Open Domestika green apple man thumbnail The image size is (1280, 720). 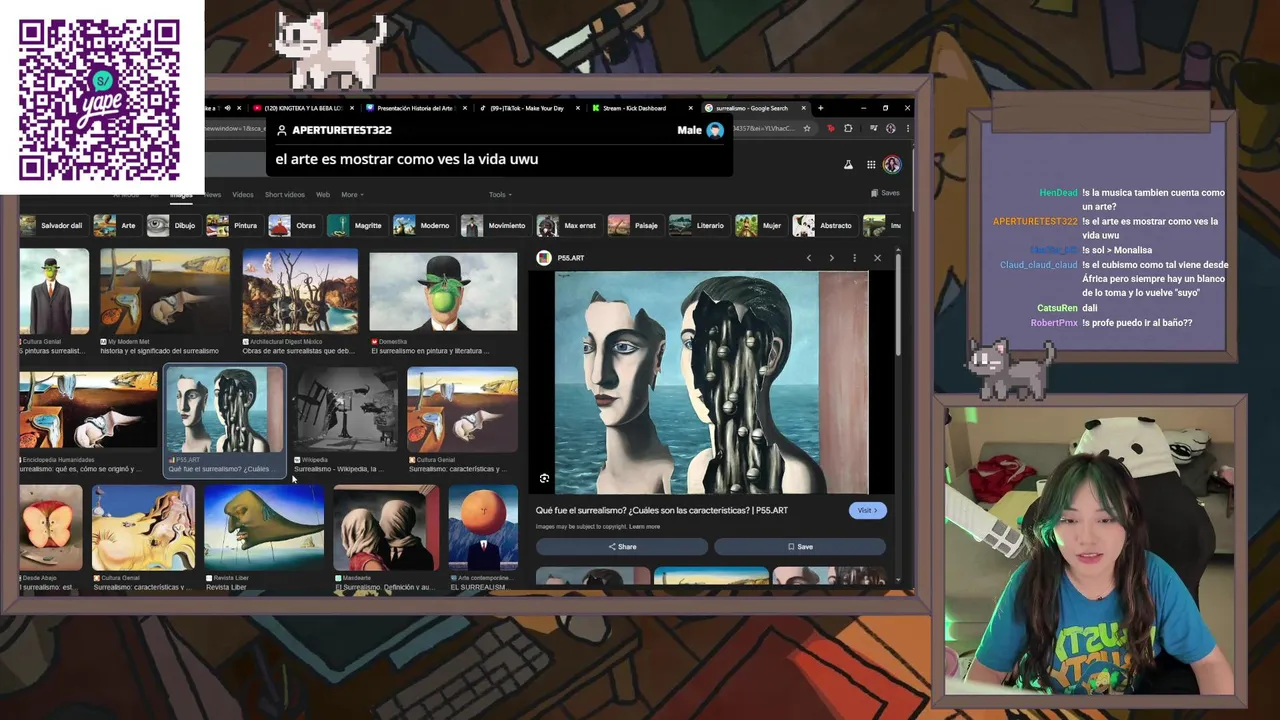(443, 291)
